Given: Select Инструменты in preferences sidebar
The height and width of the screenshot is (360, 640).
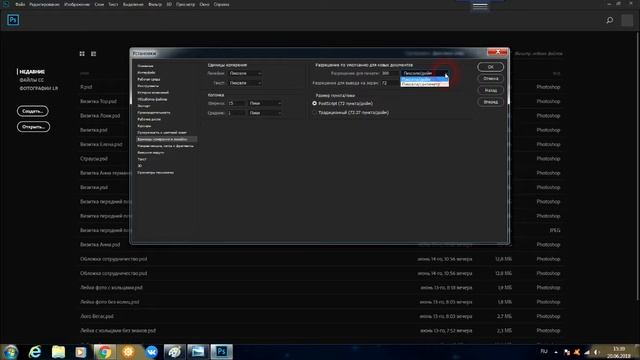Looking at the screenshot, I should coord(148,86).
